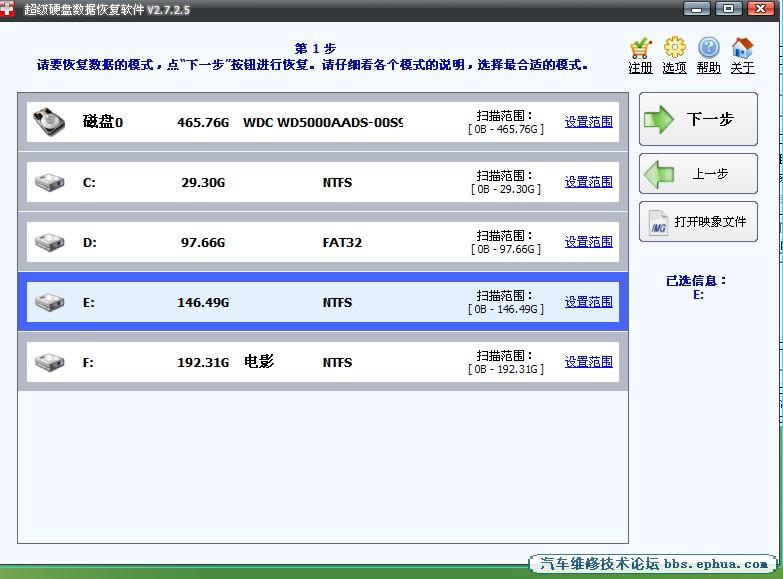
Task: Click the [0B - 465.76G] scan range
Action: click(x=506, y=129)
